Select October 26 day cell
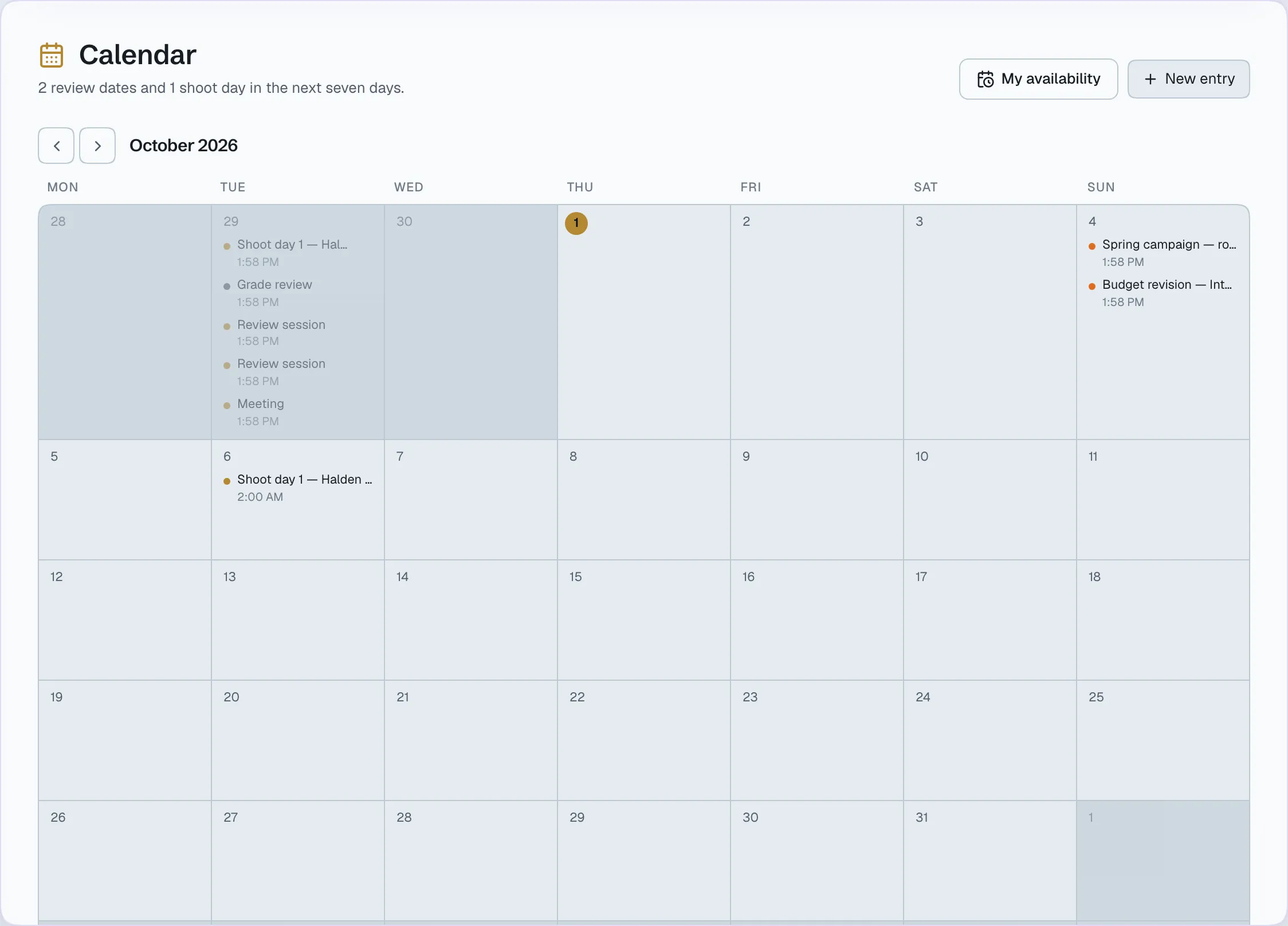1288x926 pixels. coord(125,861)
